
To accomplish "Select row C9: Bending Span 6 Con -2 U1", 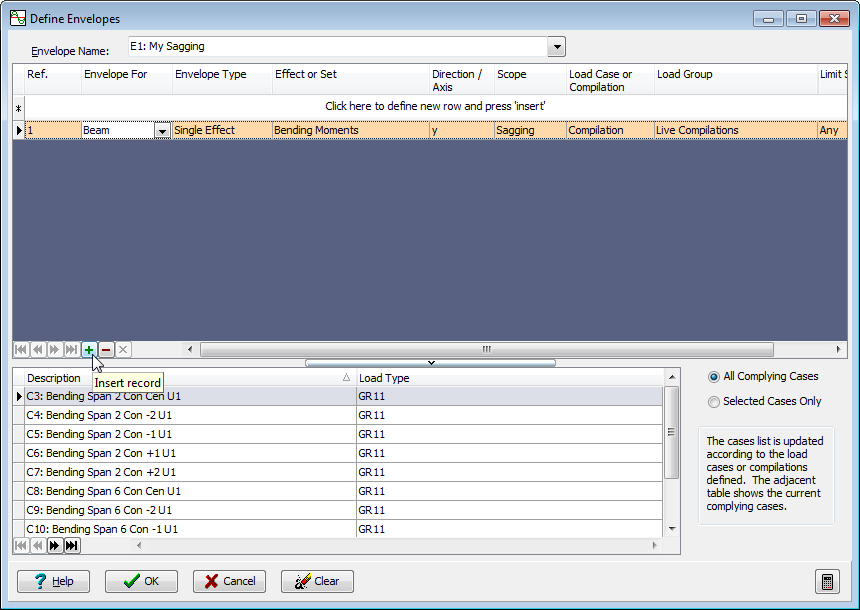I will pyautogui.click(x=344, y=510).
